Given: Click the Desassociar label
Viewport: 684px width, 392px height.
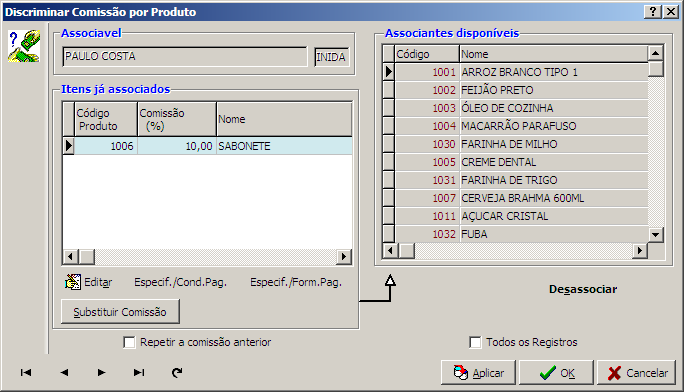Looking at the screenshot, I should pyautogui.click(x=583, y=290).
